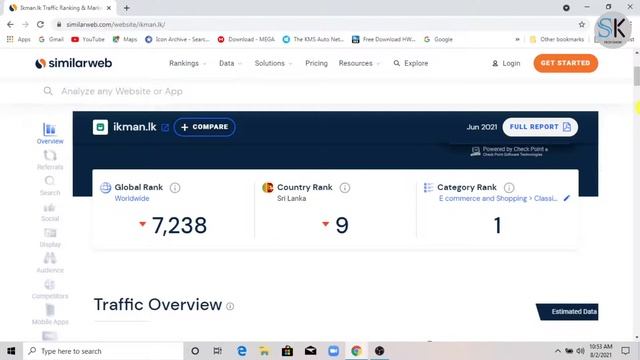Click the page vertical scrollbar thumb
The width and height of the screenshot is (640, 360).
tap(637, 76)
